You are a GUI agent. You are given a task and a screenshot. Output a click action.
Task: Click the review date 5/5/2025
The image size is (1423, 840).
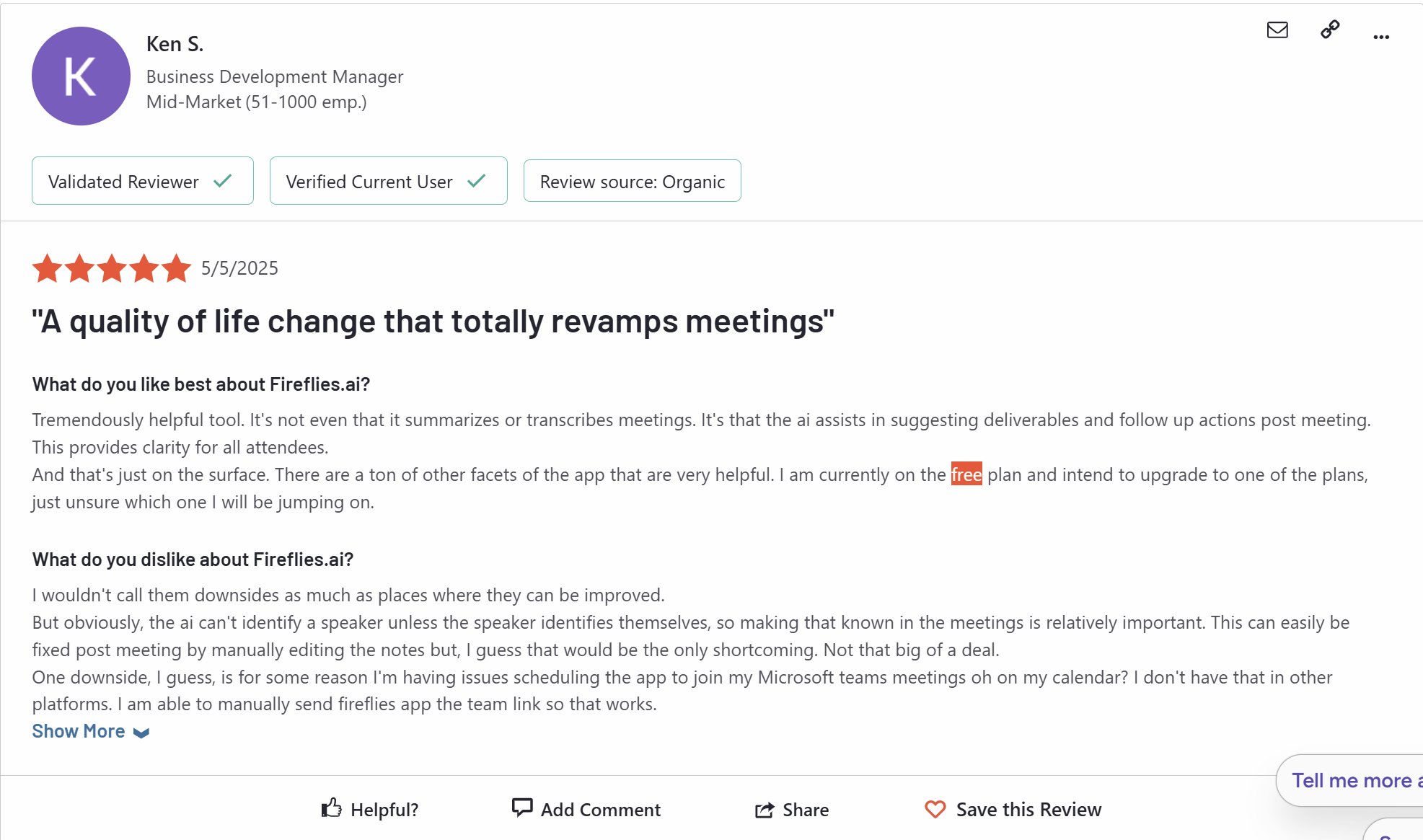pos(239,268)
